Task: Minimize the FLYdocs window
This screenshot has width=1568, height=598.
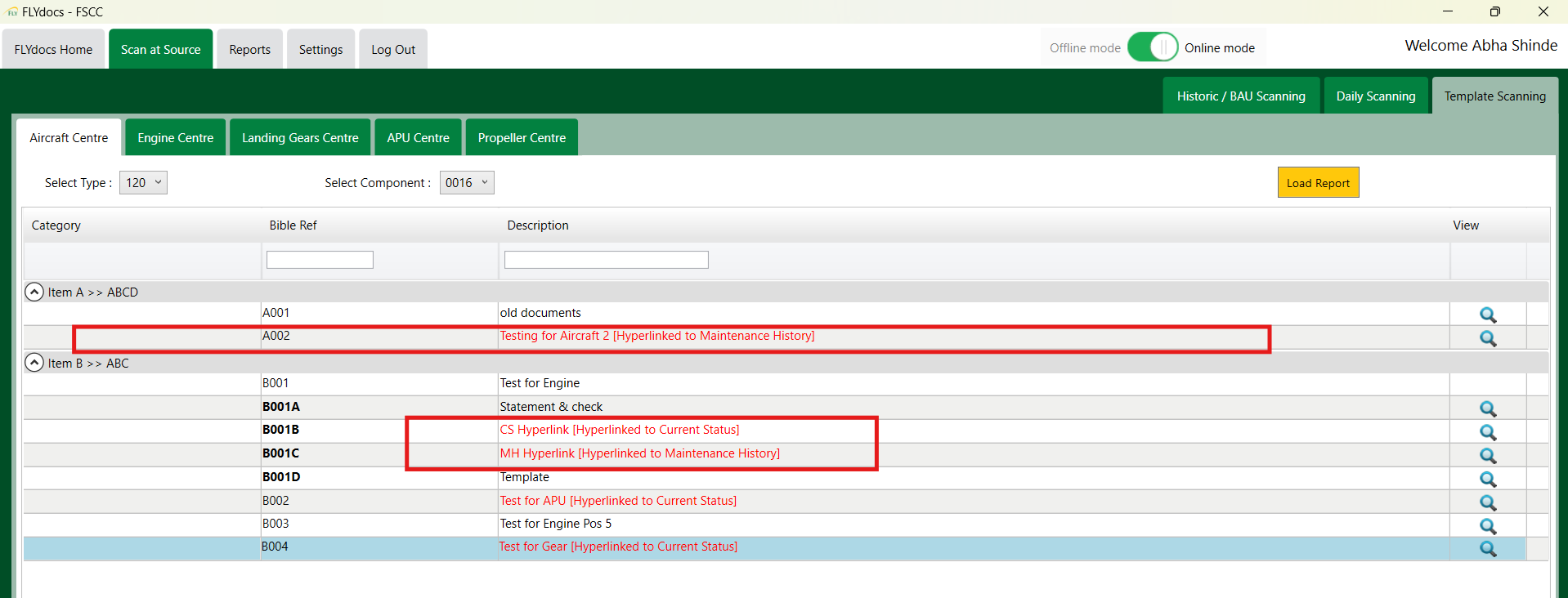Action: [1448, 11]
